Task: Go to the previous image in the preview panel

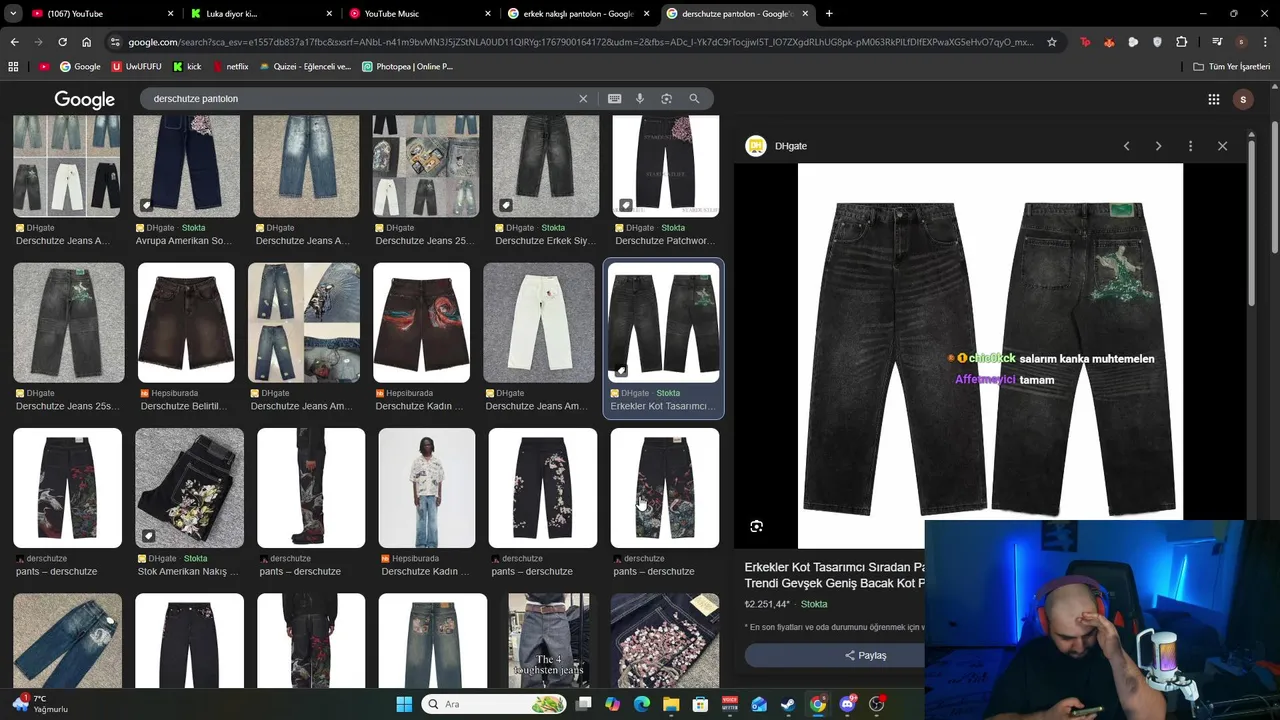Action: click(1126, 146)
